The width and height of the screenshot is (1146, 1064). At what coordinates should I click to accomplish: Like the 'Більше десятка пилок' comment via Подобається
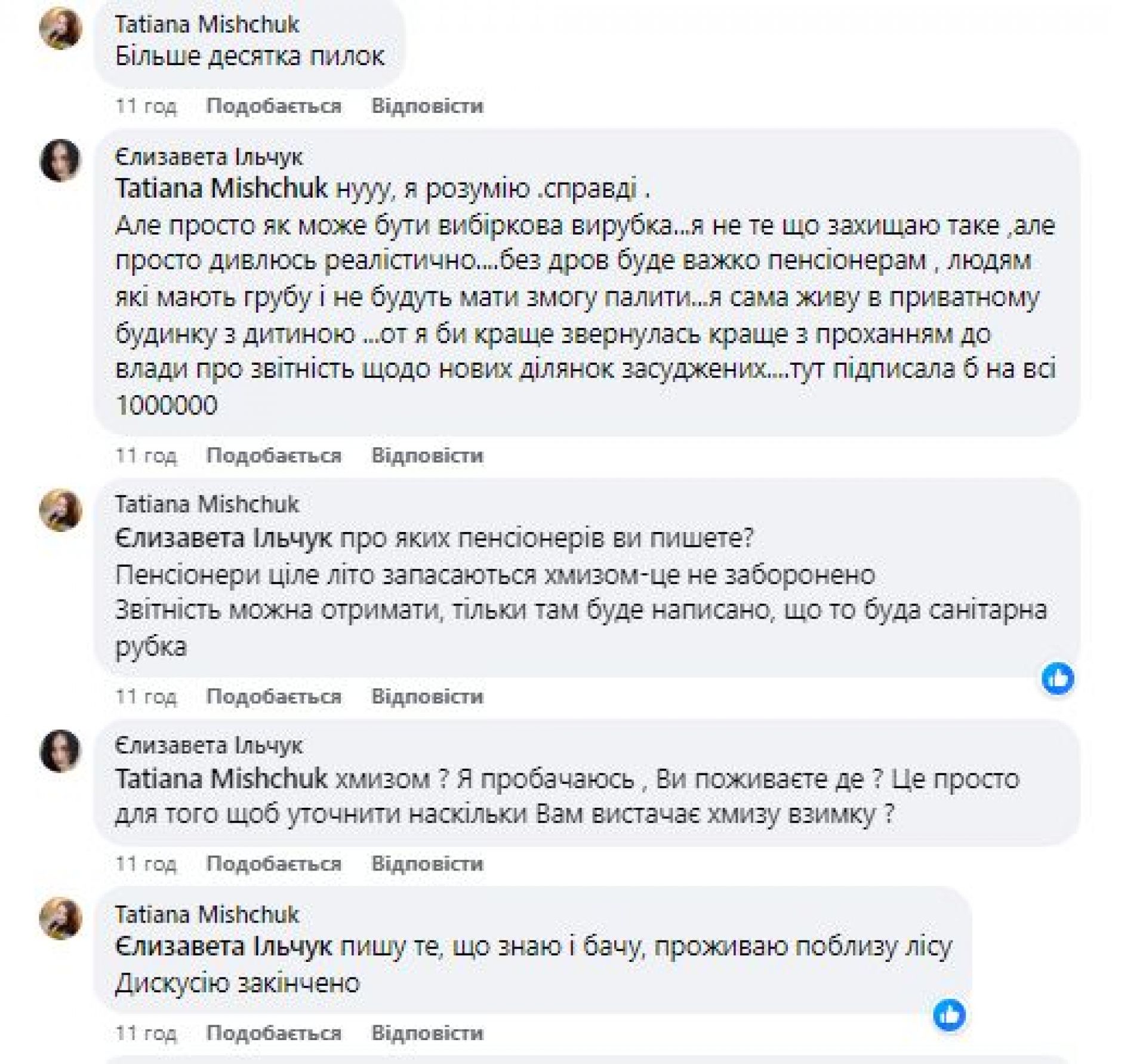pos(274,106)
